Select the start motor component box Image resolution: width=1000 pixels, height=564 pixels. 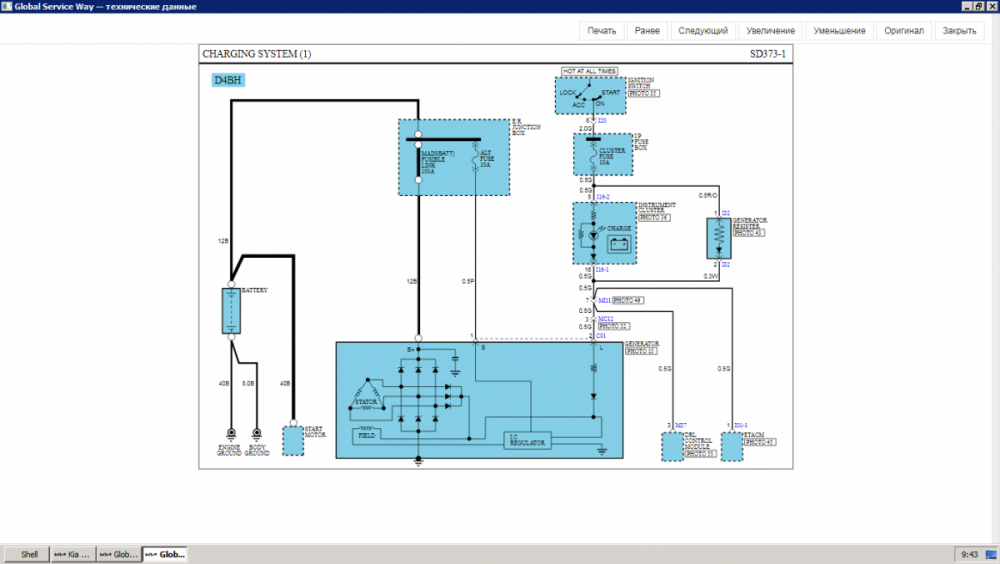(x=293, y=440)
